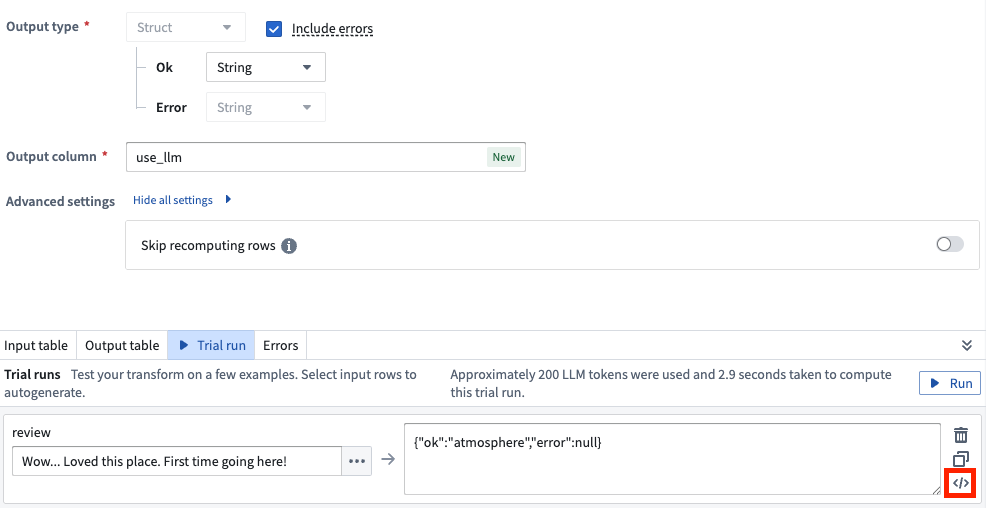Collapse settings via arrow next to Hide all settings
Screen dimensions: 986x508
[228, 200]
